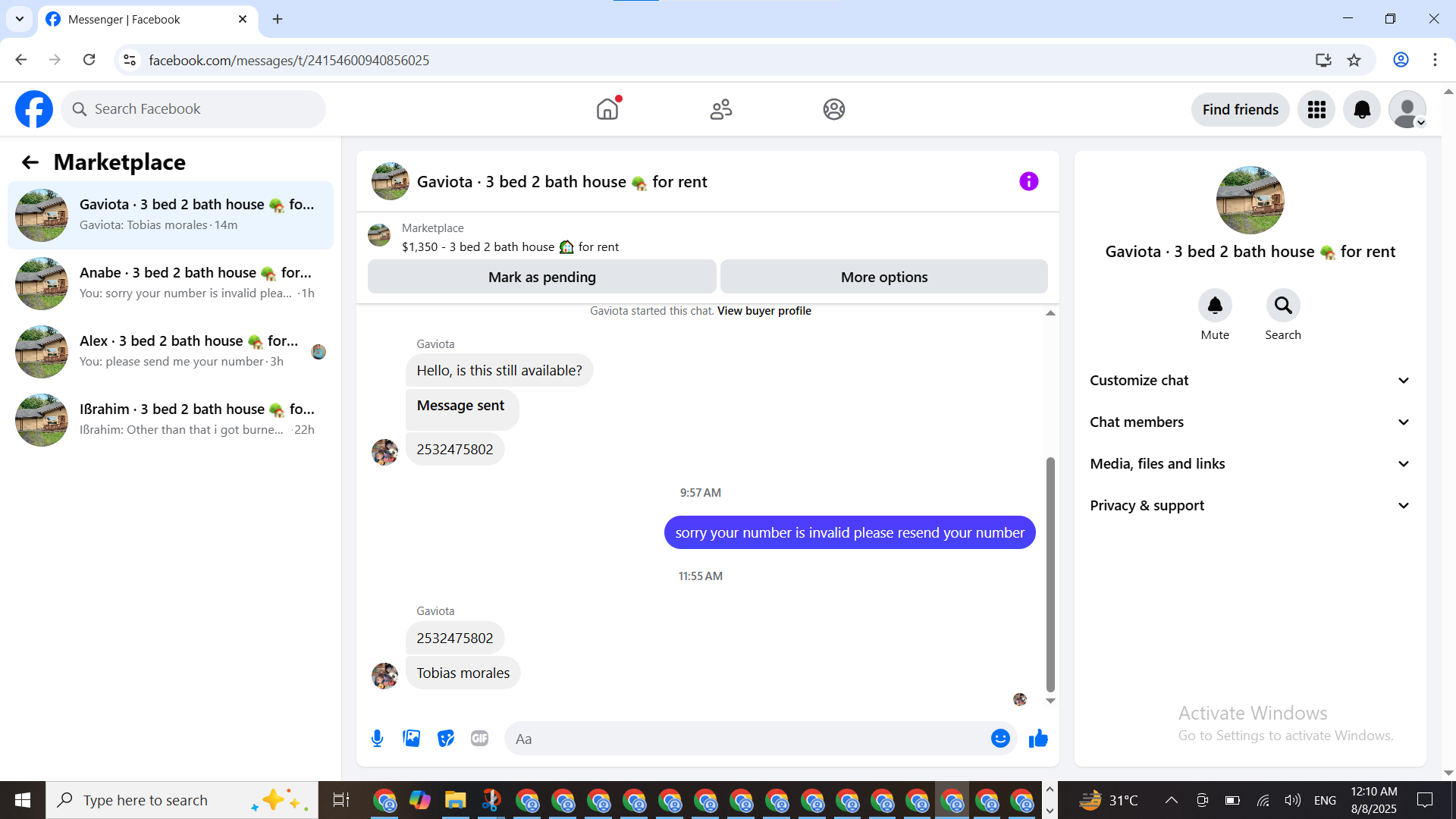Open the sticker picker icon
Screen dimensions: 1456x819
pyautogui.click(x=446, y=739)
